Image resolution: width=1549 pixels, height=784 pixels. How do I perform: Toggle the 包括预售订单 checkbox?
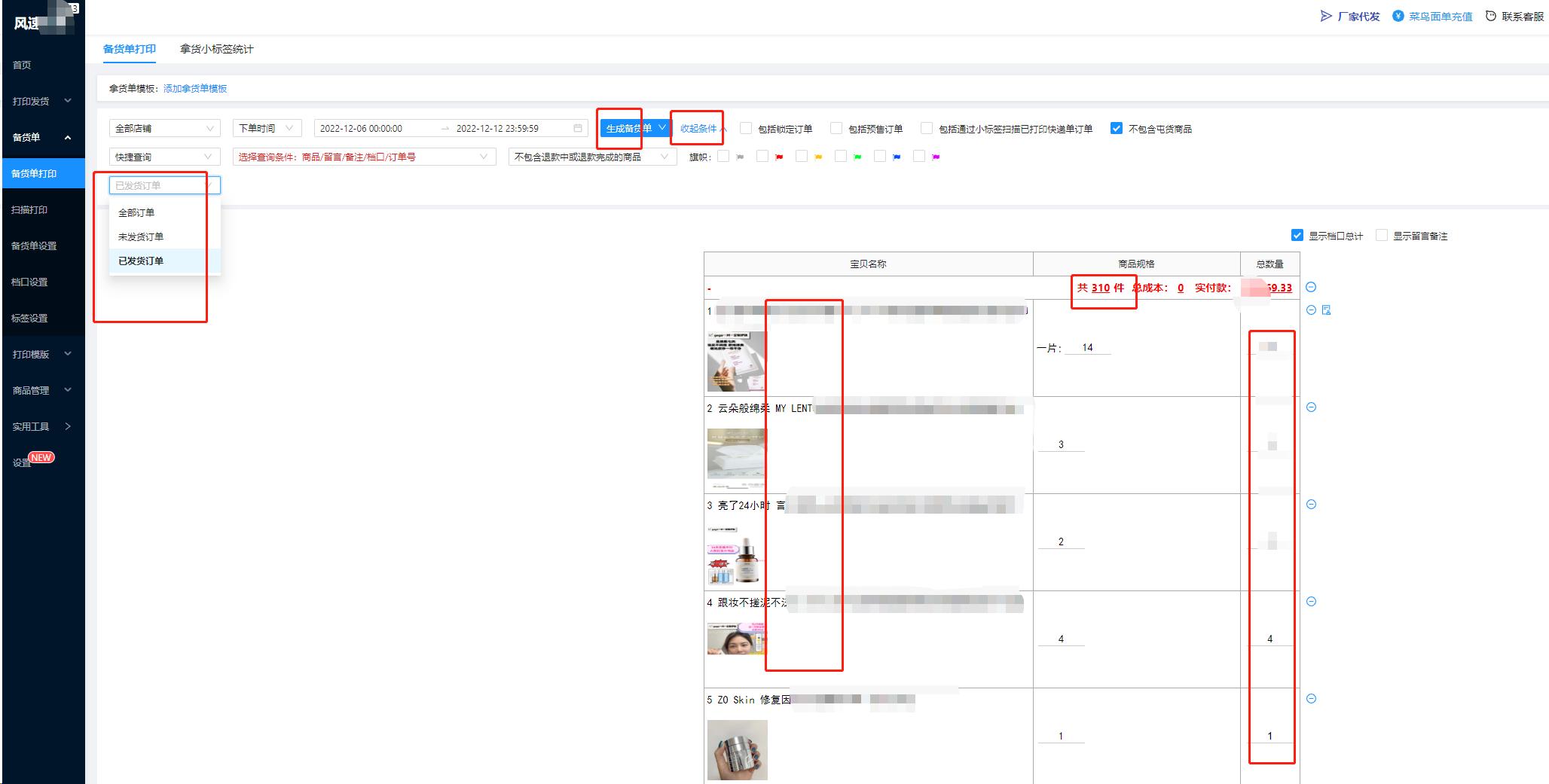point(836,128)
